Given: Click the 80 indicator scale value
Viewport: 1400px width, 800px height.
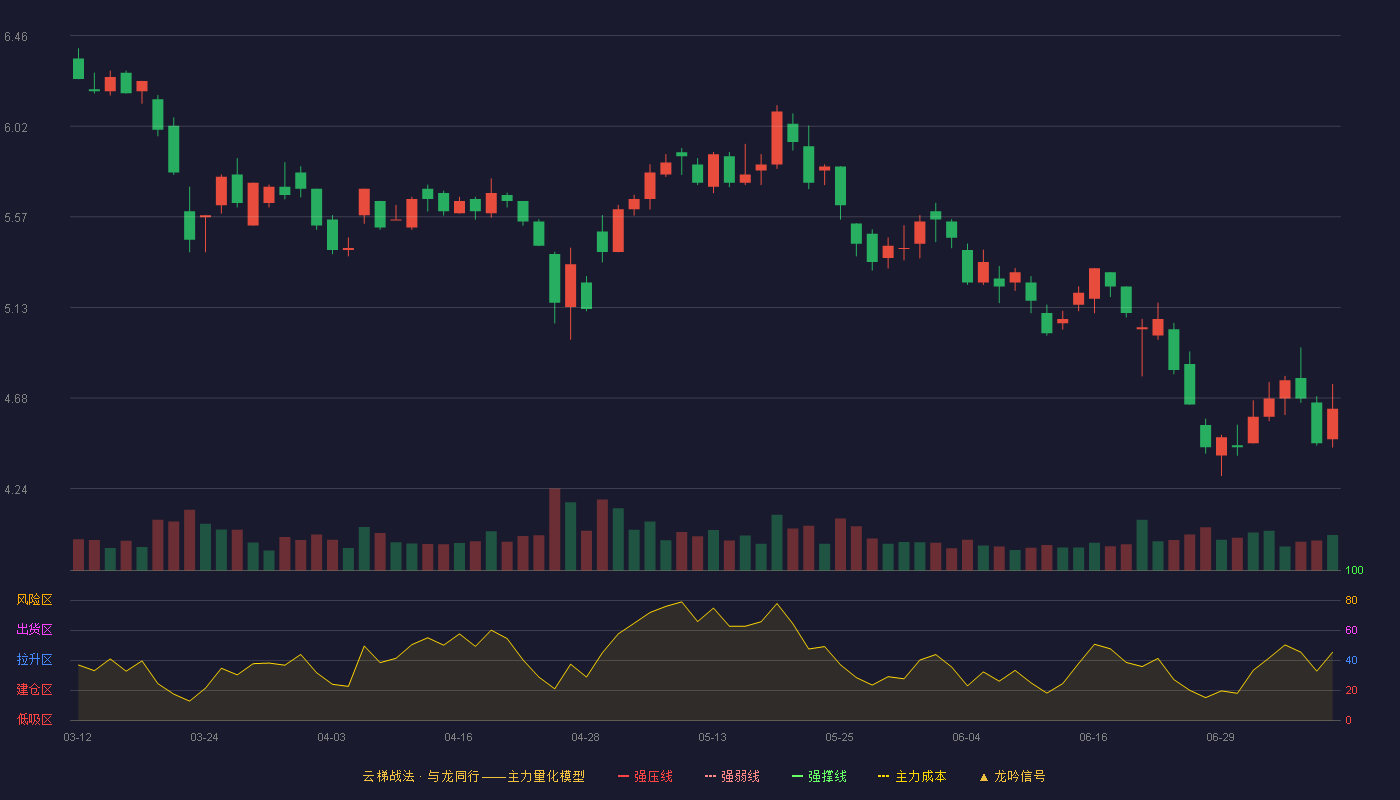Looking at the screenshot, I should (x=1351, y=601).
